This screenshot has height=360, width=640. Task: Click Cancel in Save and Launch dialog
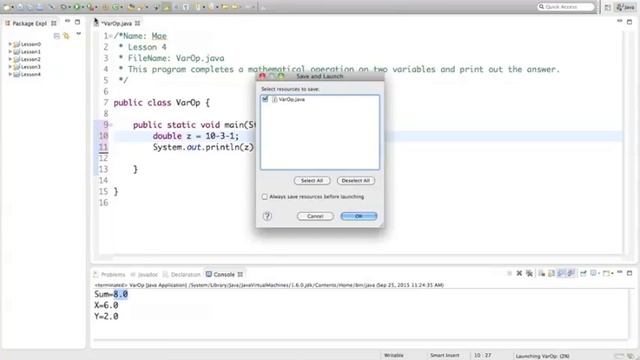point(315,216)
